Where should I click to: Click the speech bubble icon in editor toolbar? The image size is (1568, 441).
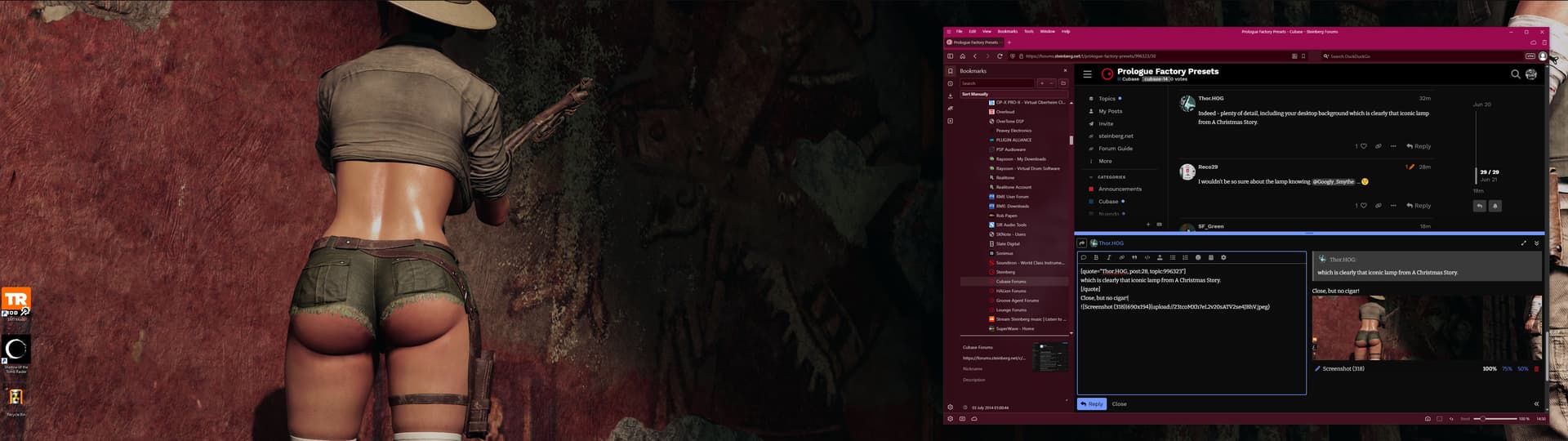[x=1084, y=258]
